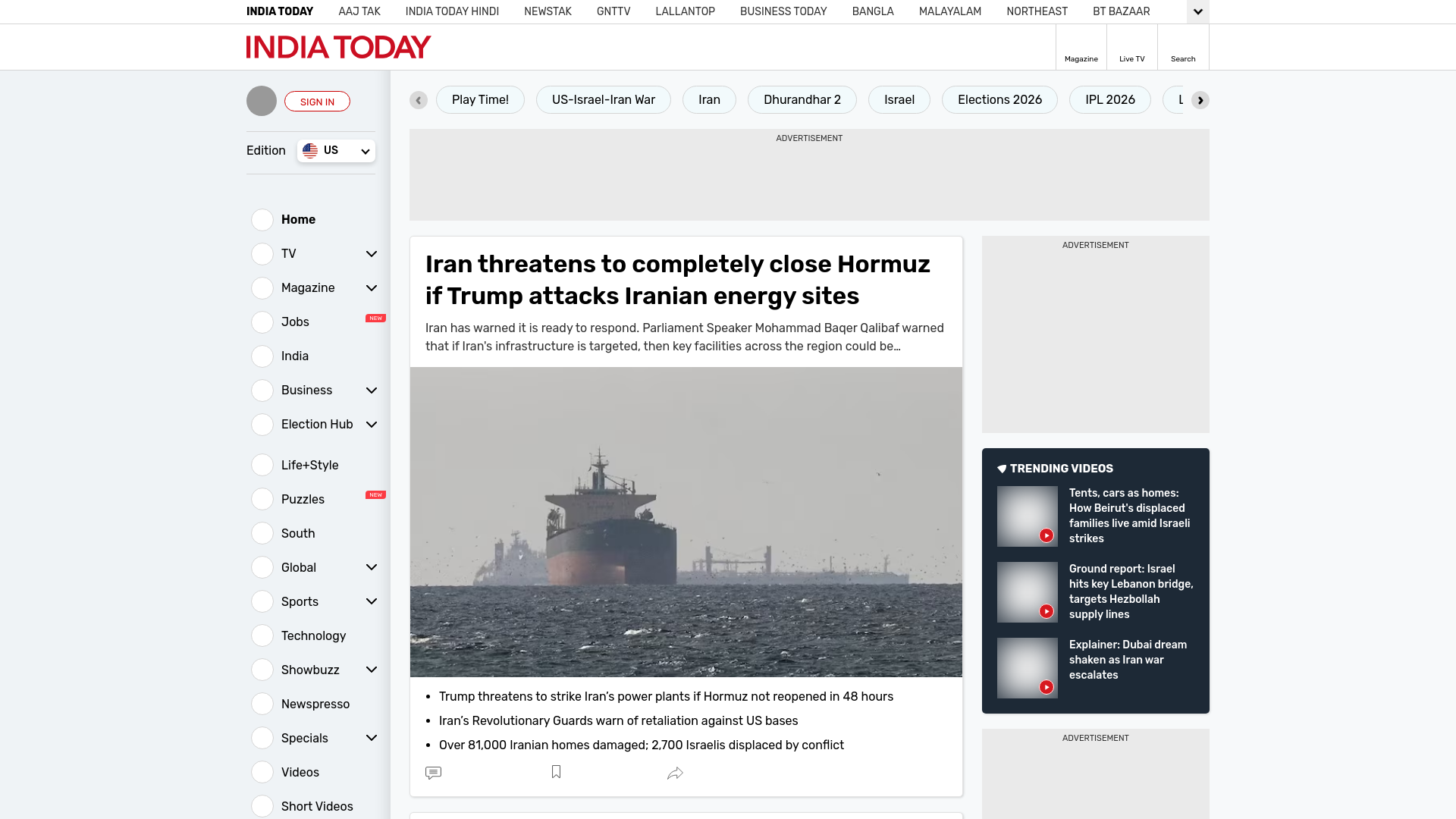Open the Technology sidebar item
The image size is (1456, 819).
coord(313,635)
